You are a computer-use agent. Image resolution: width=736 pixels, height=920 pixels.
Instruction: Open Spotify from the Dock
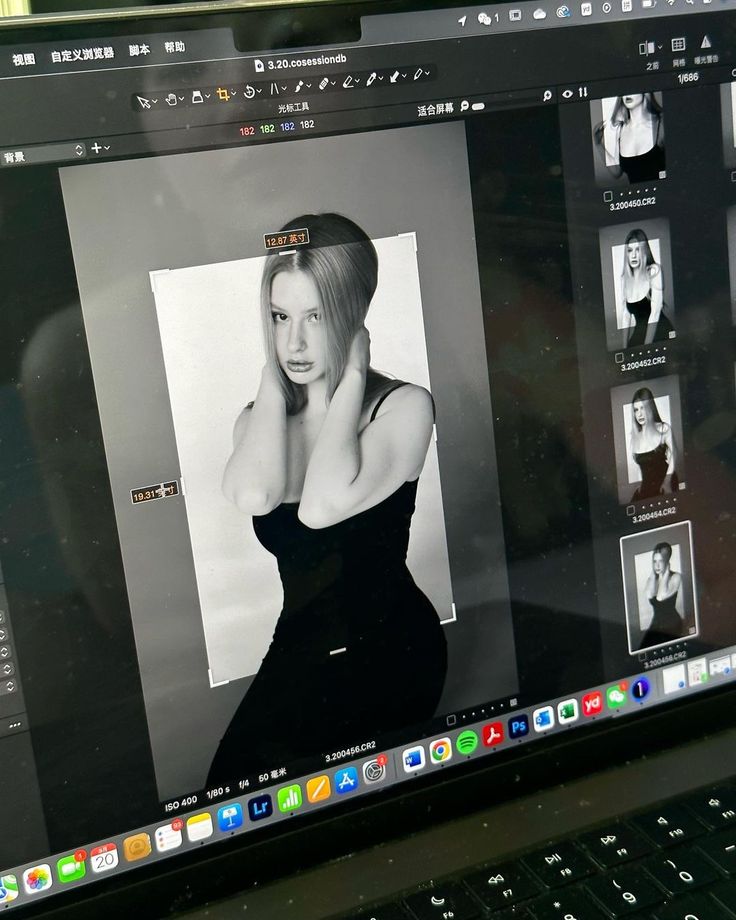coord(467,742)
